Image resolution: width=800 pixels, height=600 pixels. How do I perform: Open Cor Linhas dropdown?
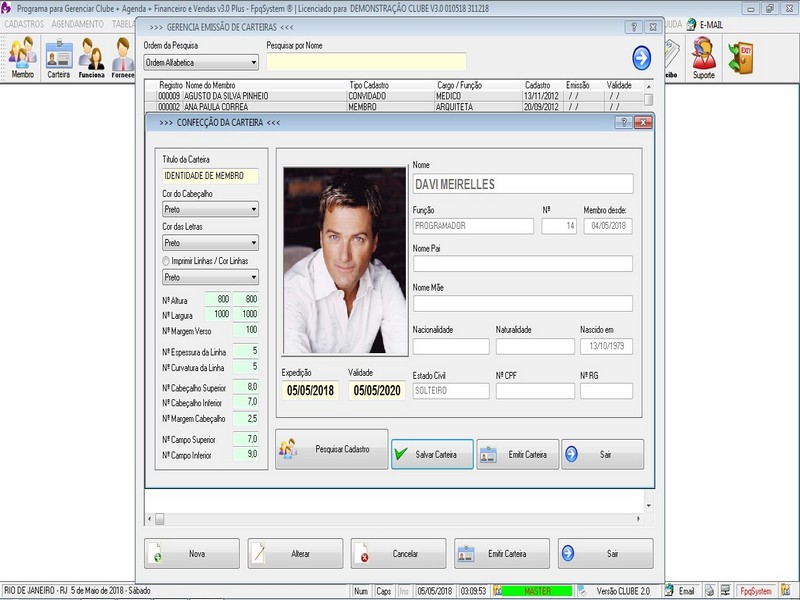click(x=210, y=277)
